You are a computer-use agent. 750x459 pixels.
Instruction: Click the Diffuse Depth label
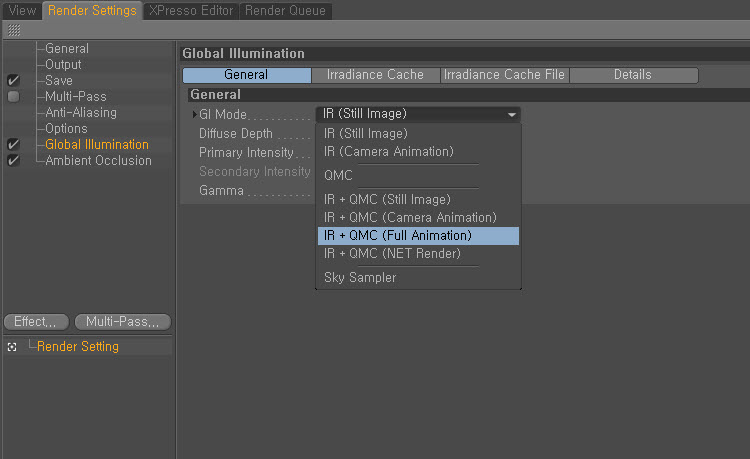tap(236, 134)
